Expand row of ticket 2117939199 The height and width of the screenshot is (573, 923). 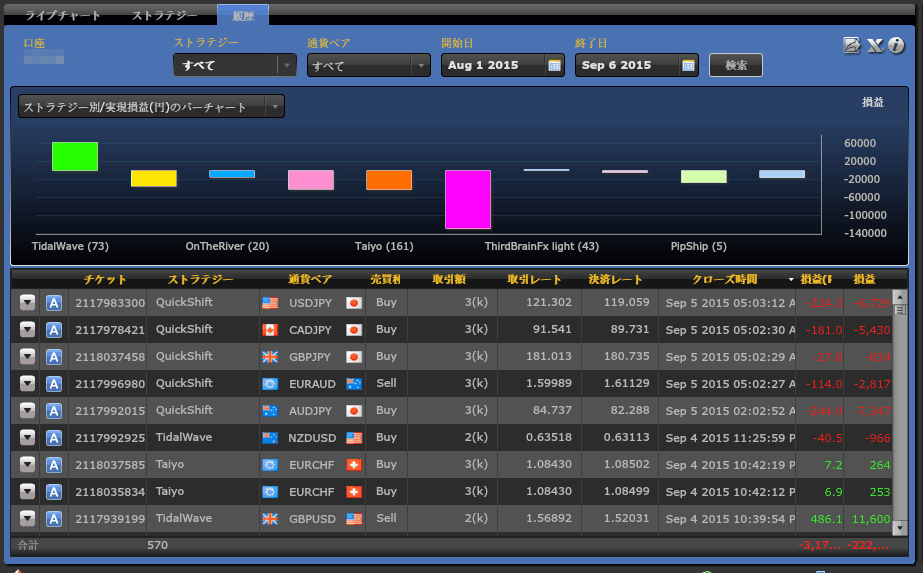(x=27, y=519)
